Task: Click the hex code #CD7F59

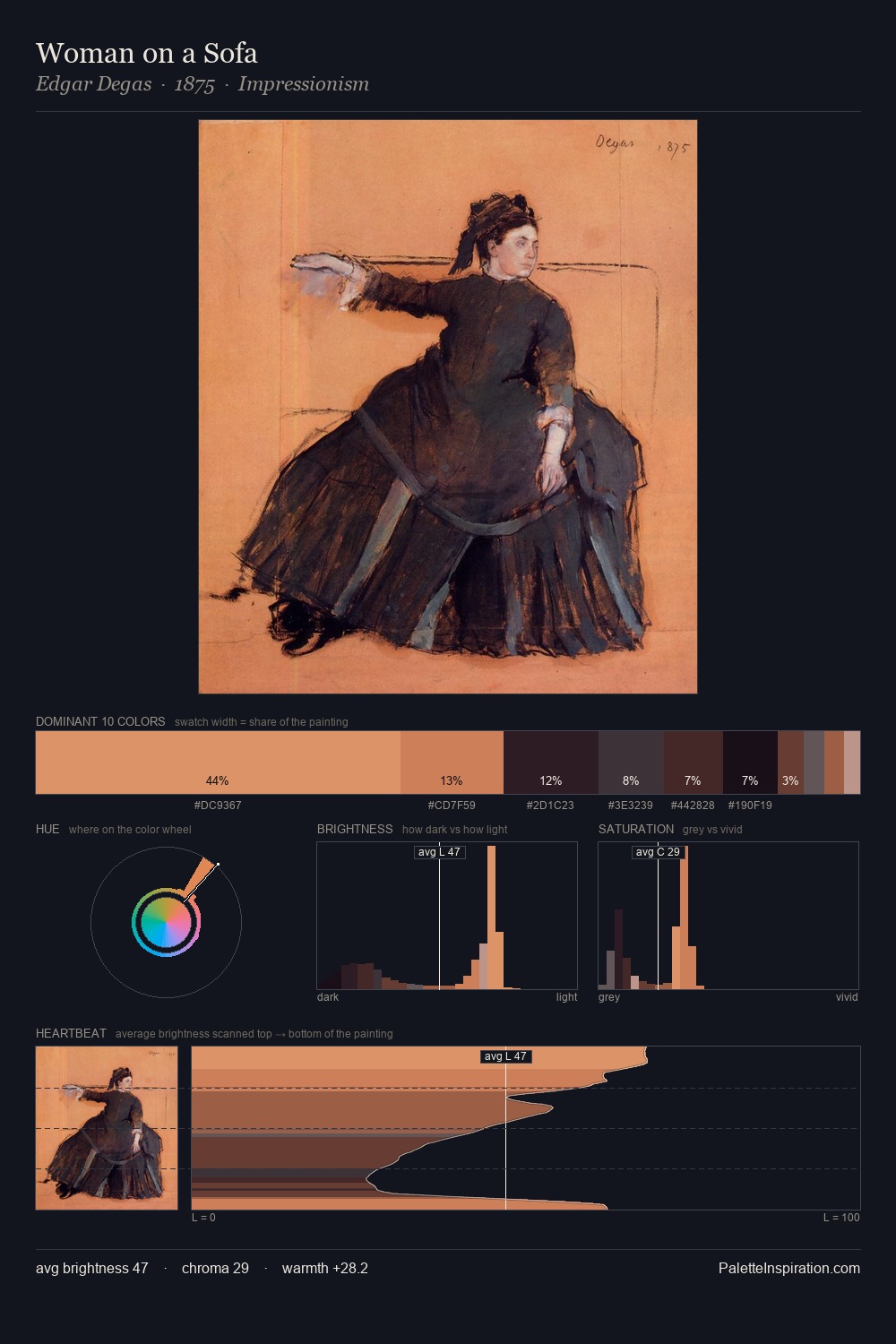Action: coord(452,806)
